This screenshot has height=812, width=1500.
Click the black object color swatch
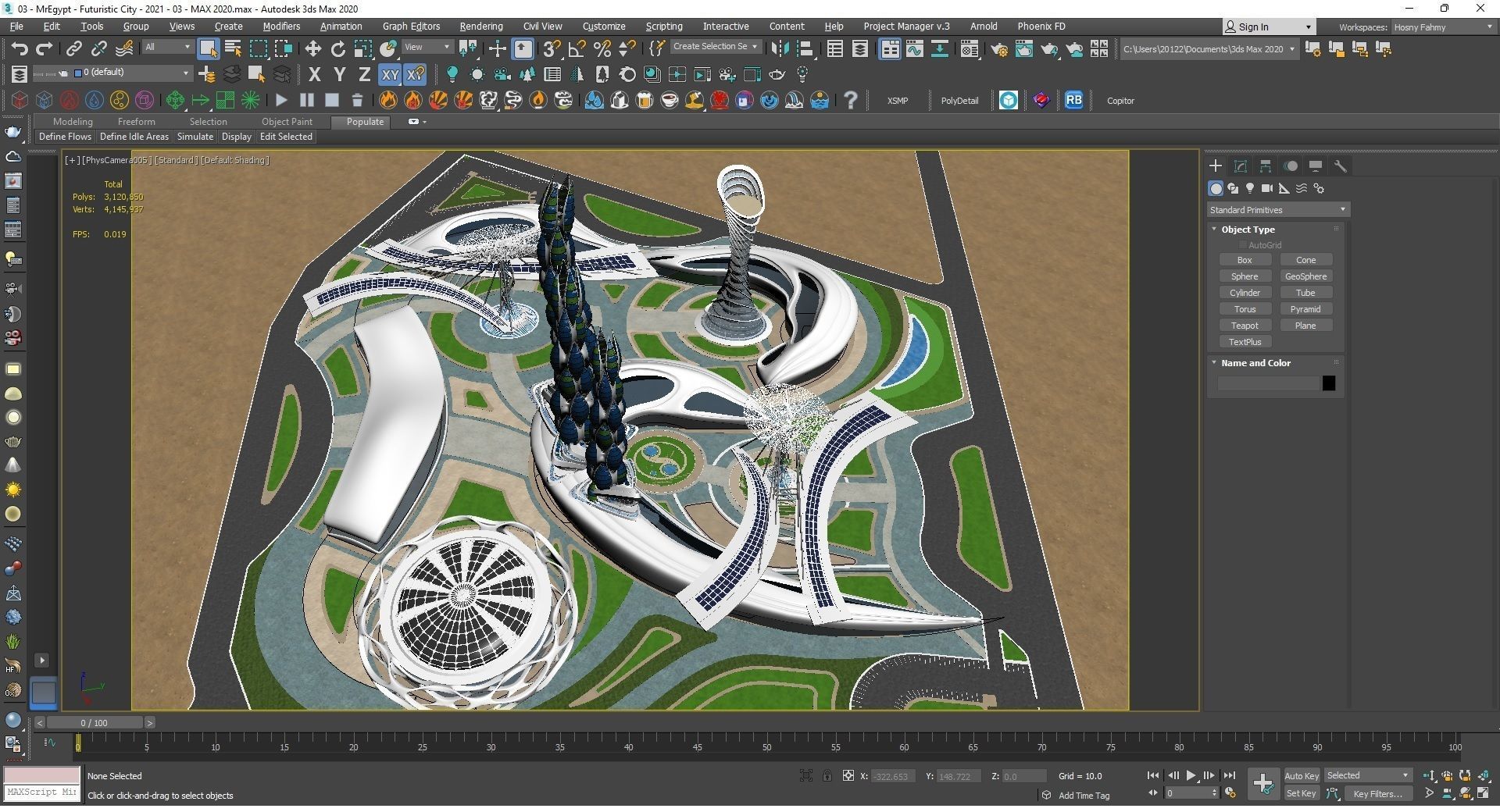1328,383
